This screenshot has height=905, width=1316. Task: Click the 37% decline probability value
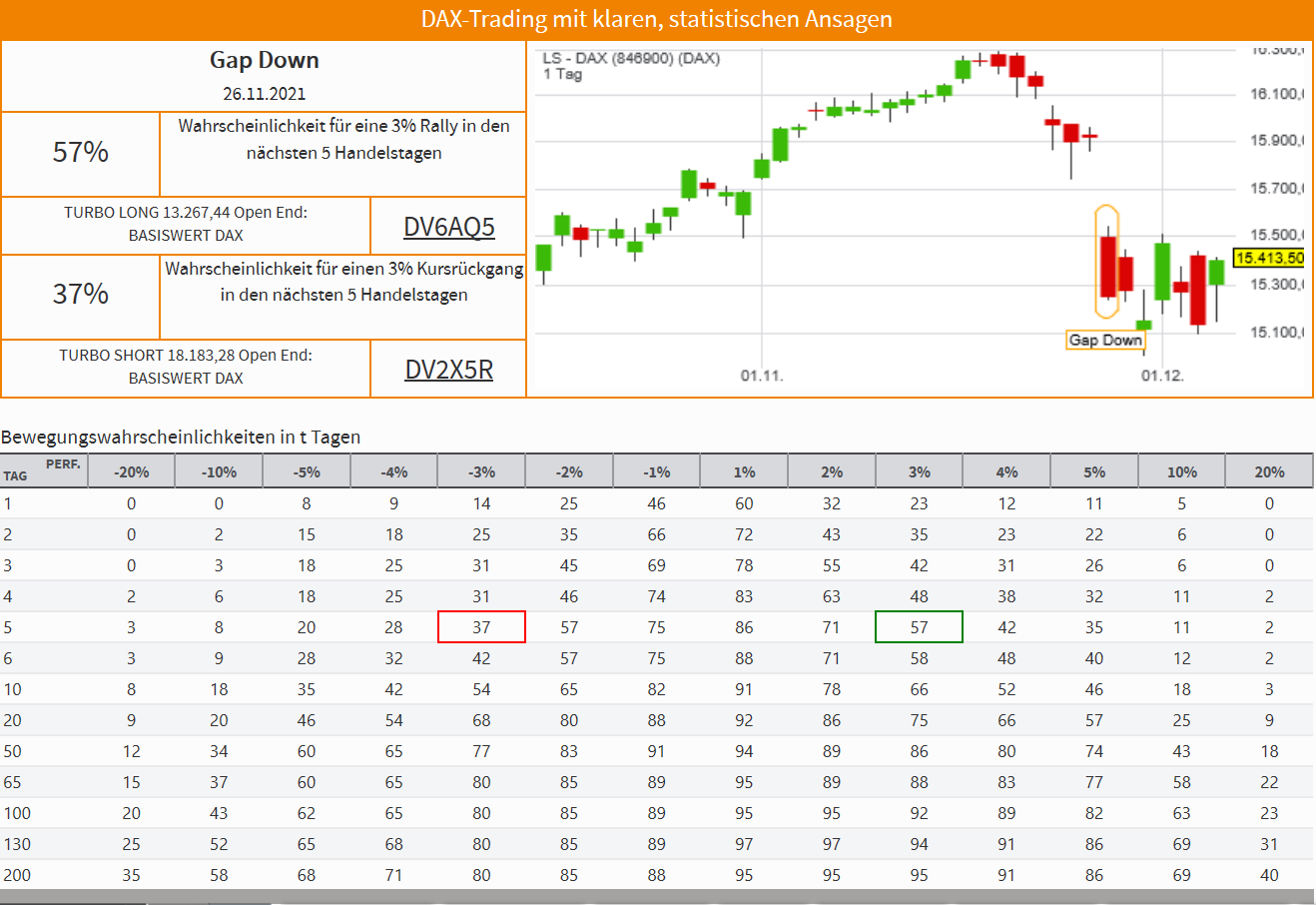click(81, 294)
